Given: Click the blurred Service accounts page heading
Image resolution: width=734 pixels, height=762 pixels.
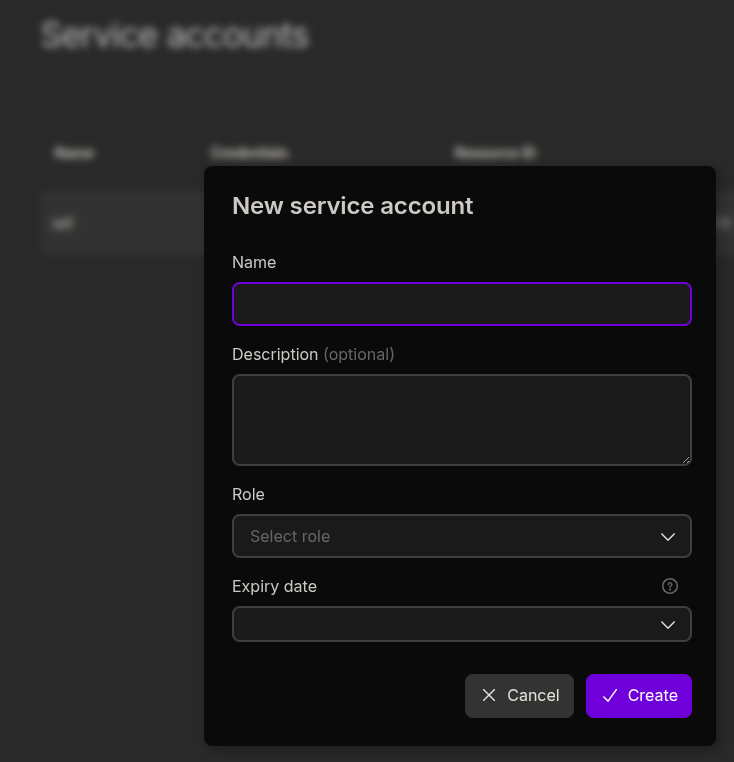Looking at the screenshot, I should click(175, 35).
